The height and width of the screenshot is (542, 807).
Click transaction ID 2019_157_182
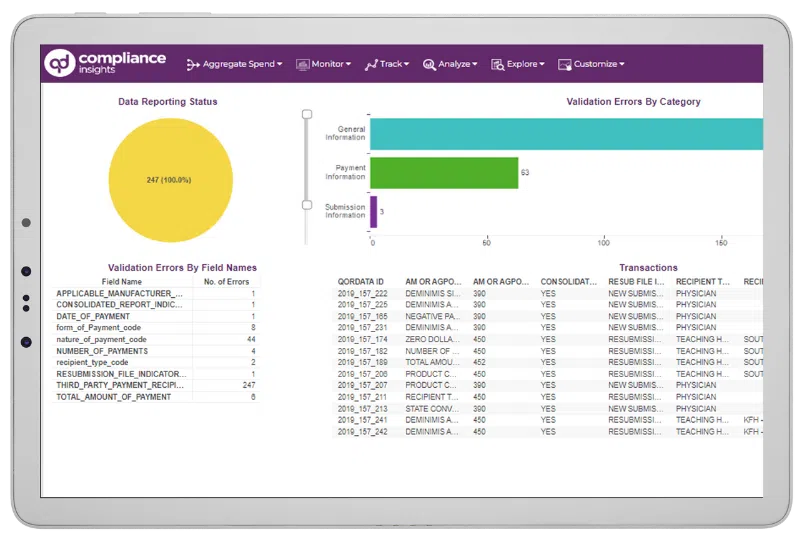[362, 351]
